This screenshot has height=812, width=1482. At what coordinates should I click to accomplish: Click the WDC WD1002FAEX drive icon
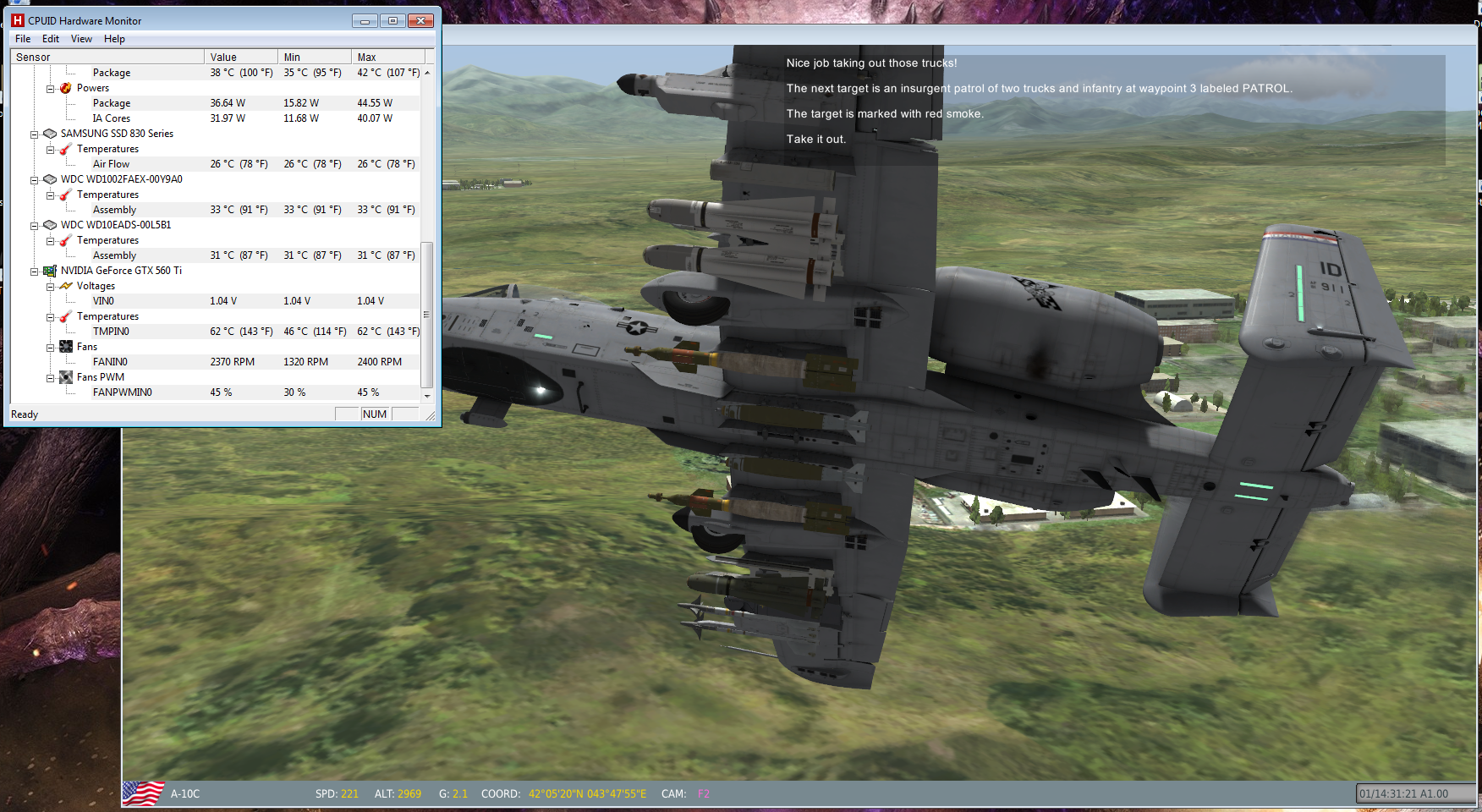50,179
